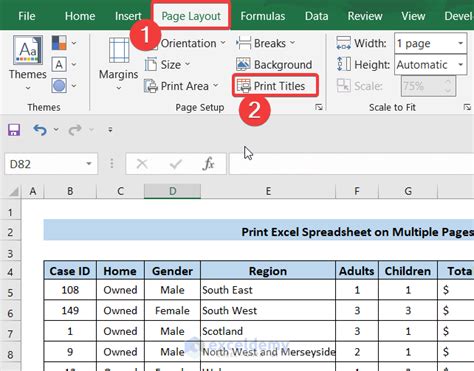Screen dimensions: 474x371
Task: Select the Page Layout tab
Action: [191, 16]
